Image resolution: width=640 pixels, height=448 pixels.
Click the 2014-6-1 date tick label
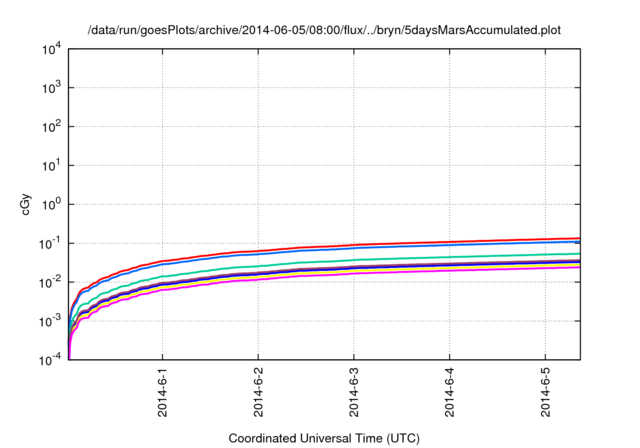162,392
